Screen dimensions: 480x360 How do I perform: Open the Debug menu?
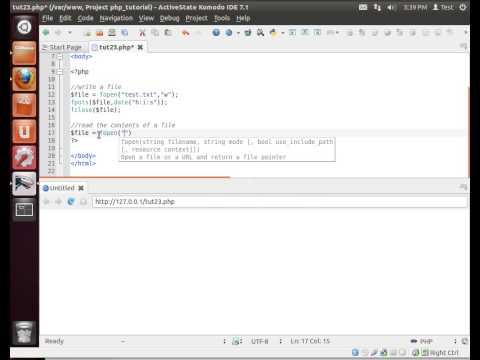[169, 18]
